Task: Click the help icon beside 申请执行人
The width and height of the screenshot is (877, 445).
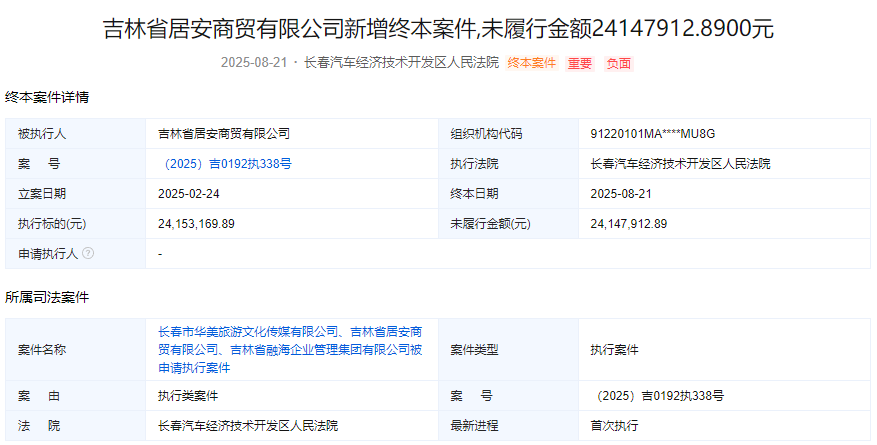Action: click(88, 253)
